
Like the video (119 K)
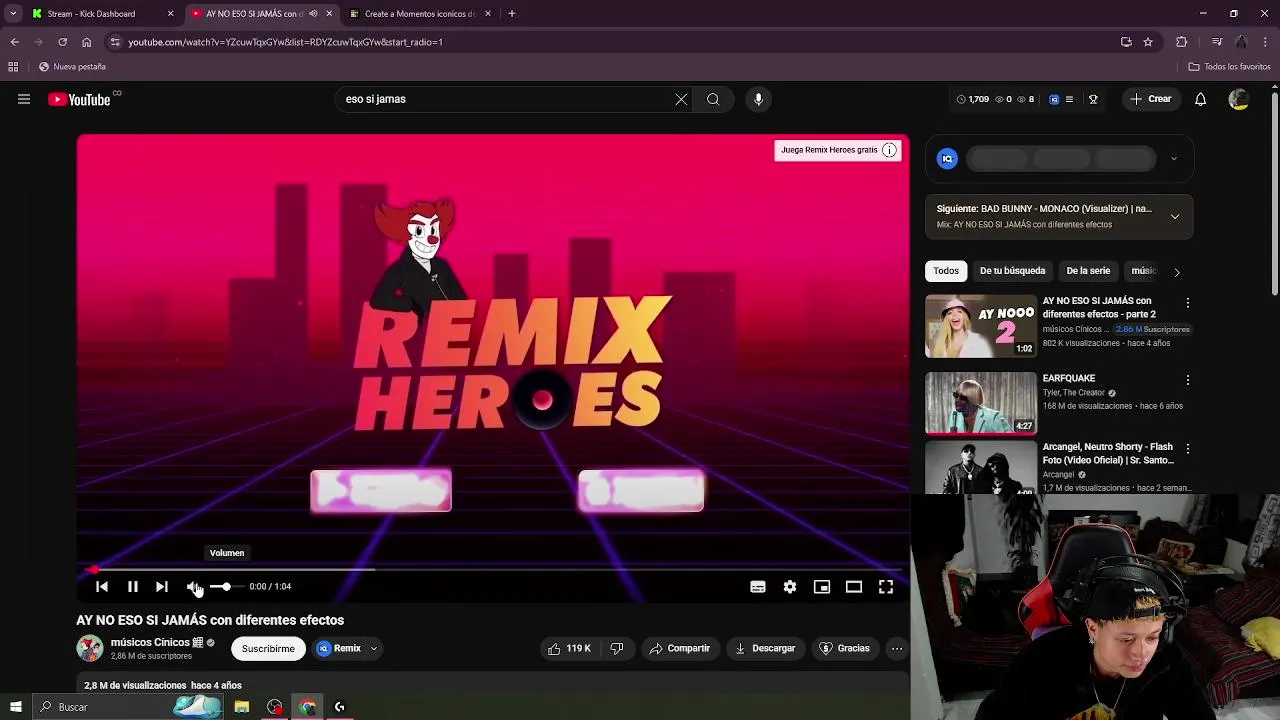point(569,649)
